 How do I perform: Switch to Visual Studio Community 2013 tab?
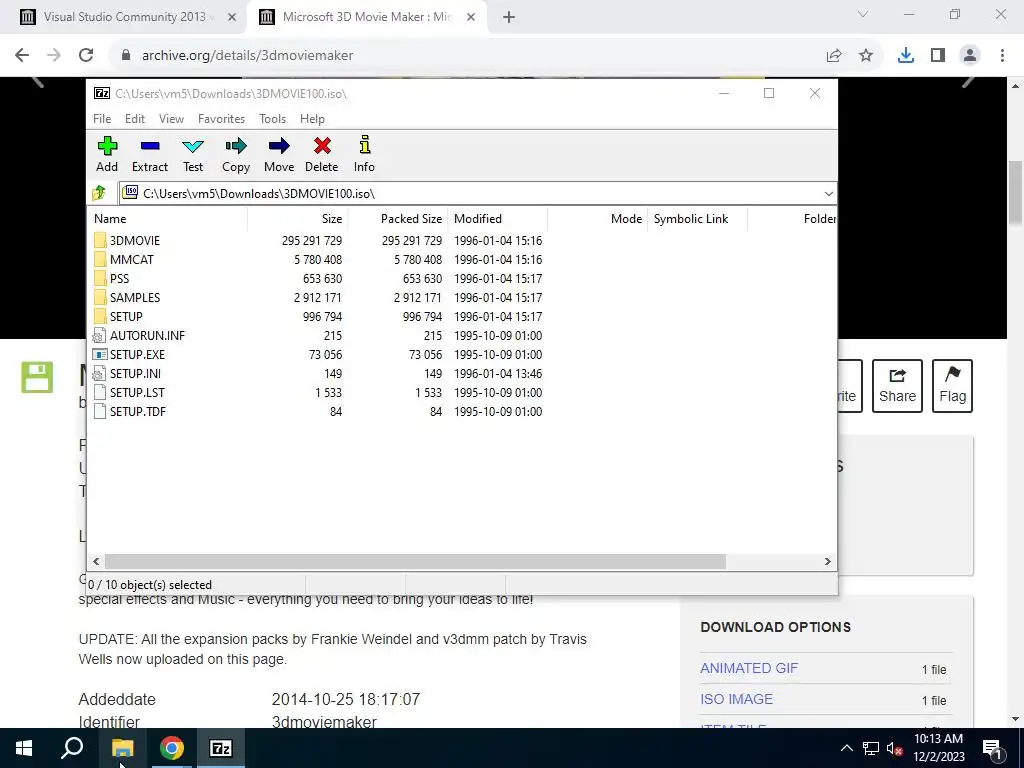point(124,17)
